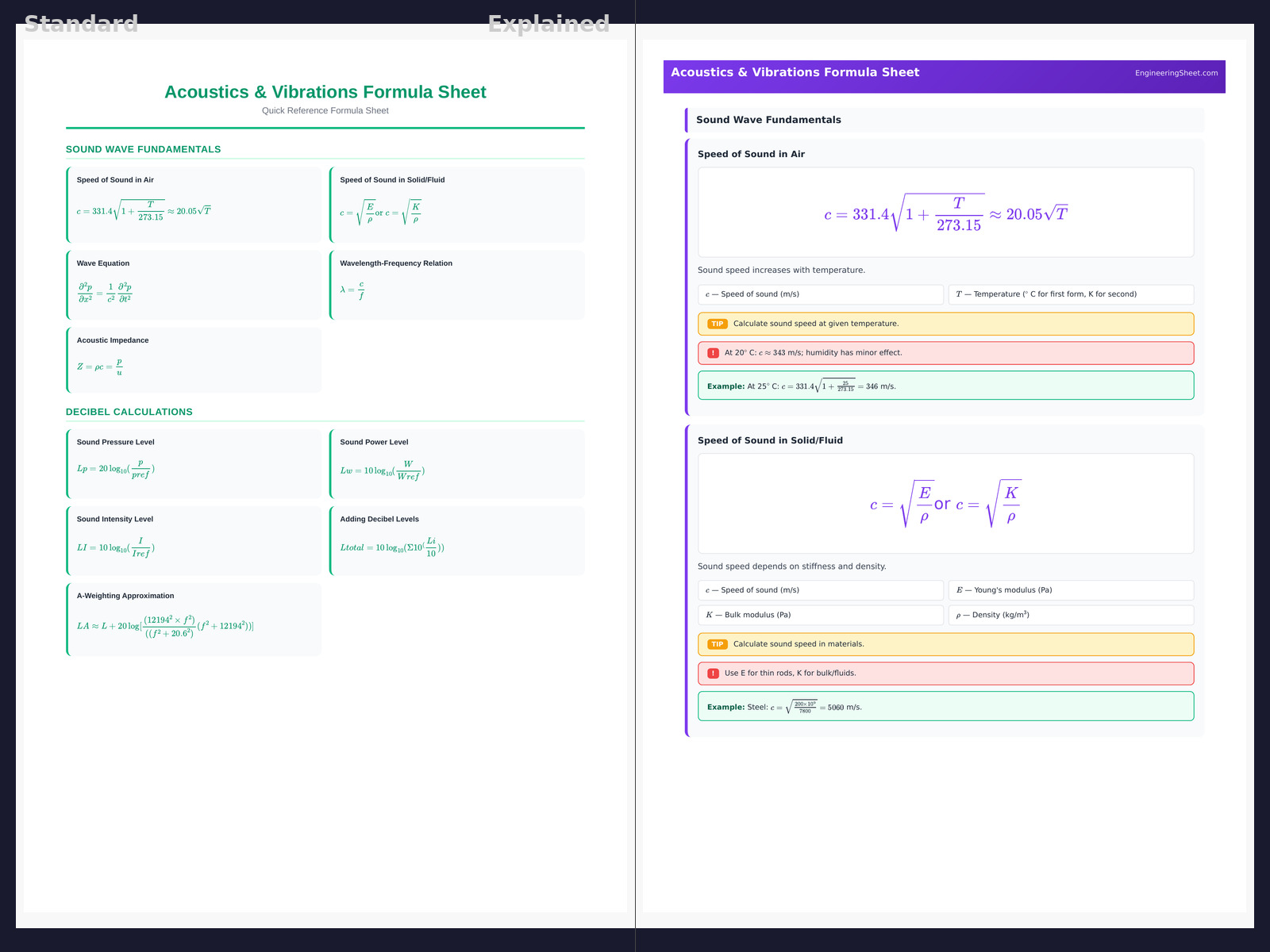This screenshot has width=1270, height=952.
Task: Click the Young's modulus variable definition box
Action: tap(1071, 590)
